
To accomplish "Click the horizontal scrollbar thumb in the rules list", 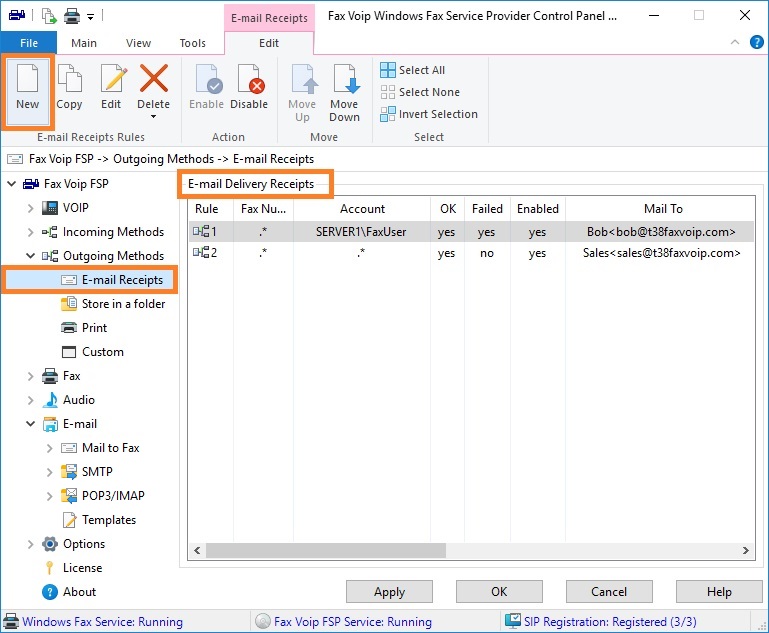I will (x=326, y=551).
